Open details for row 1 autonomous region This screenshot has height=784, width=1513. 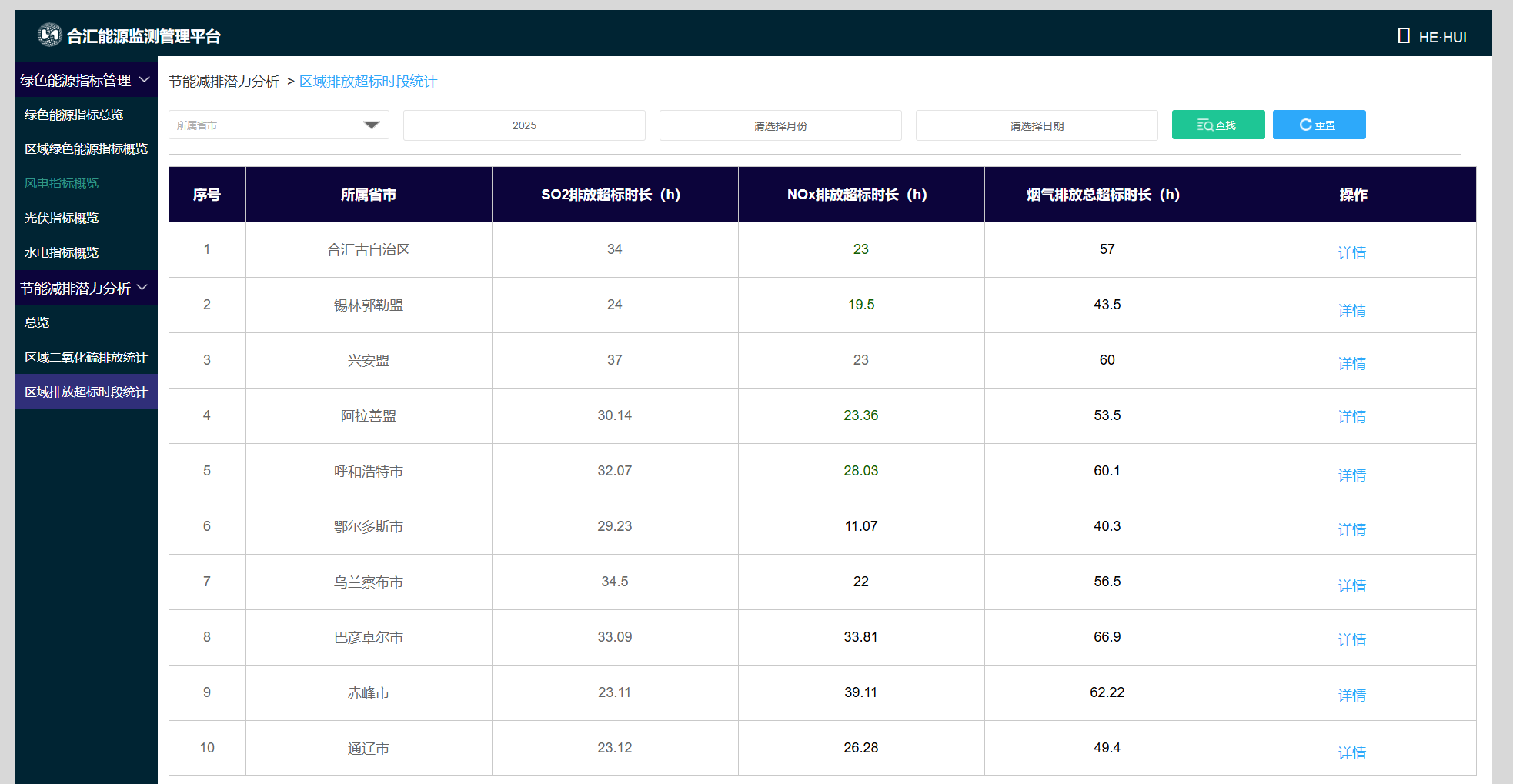[x=1351, y=252]
